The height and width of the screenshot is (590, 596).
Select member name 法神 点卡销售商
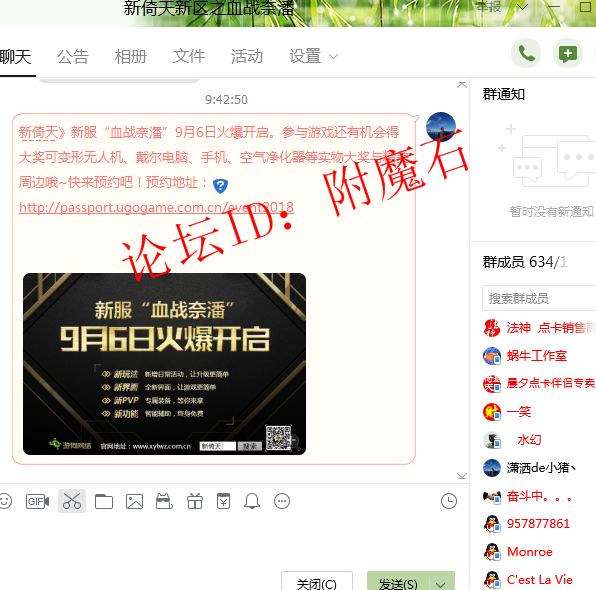(x=551, y=328)
